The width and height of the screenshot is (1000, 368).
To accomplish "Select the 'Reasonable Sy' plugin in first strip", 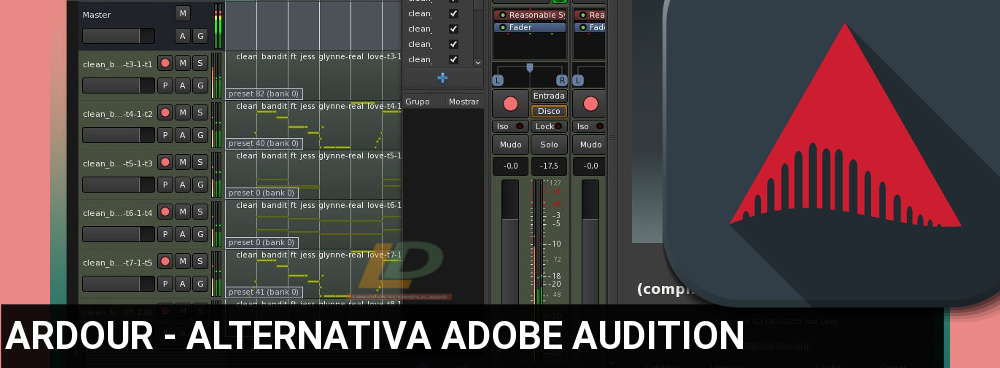I will 529,15.
